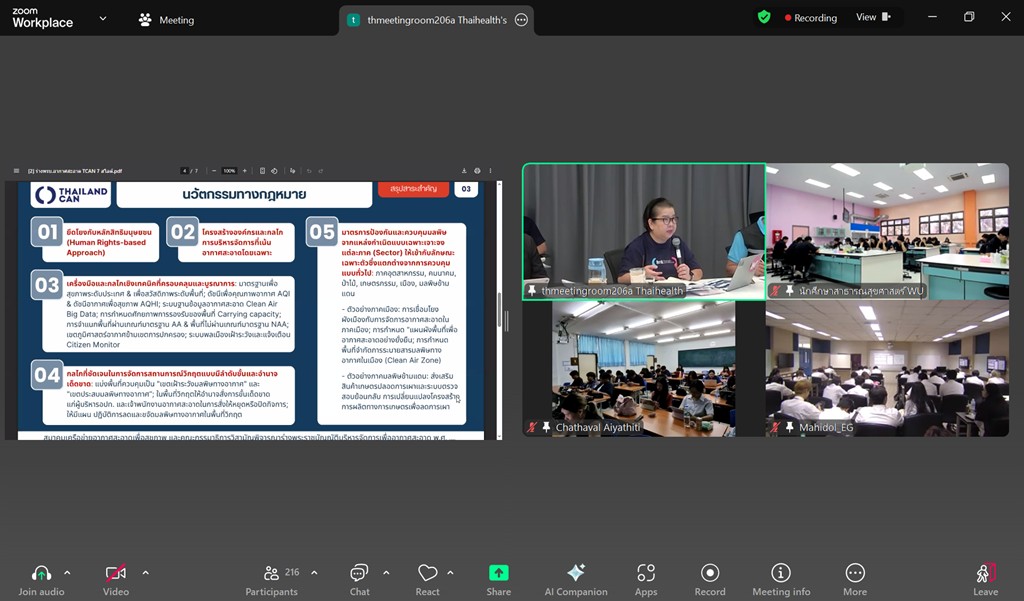Expand video options arrow beside Video
This screenshot has height=601, width=1024.
145,573
